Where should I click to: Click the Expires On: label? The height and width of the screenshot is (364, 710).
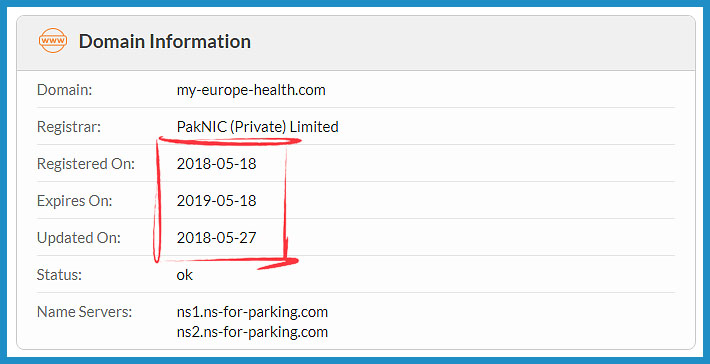click(x=74, y=201)
